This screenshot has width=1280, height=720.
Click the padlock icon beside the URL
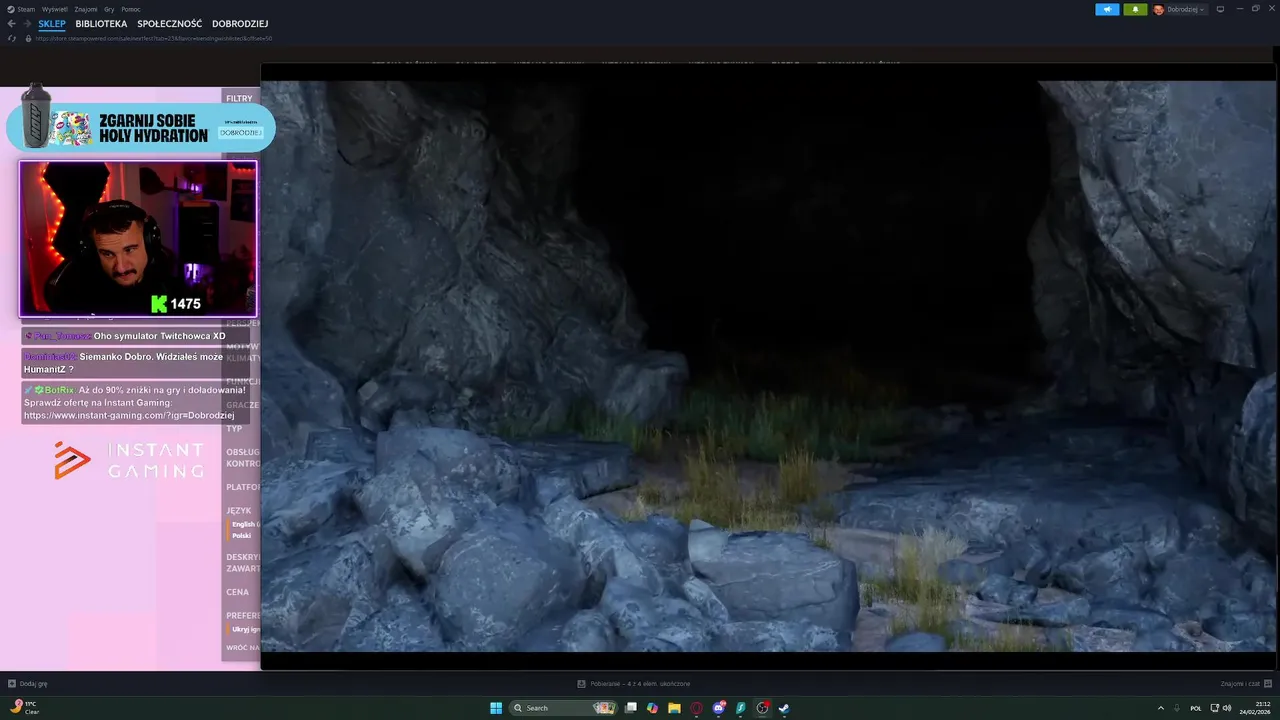28,38
